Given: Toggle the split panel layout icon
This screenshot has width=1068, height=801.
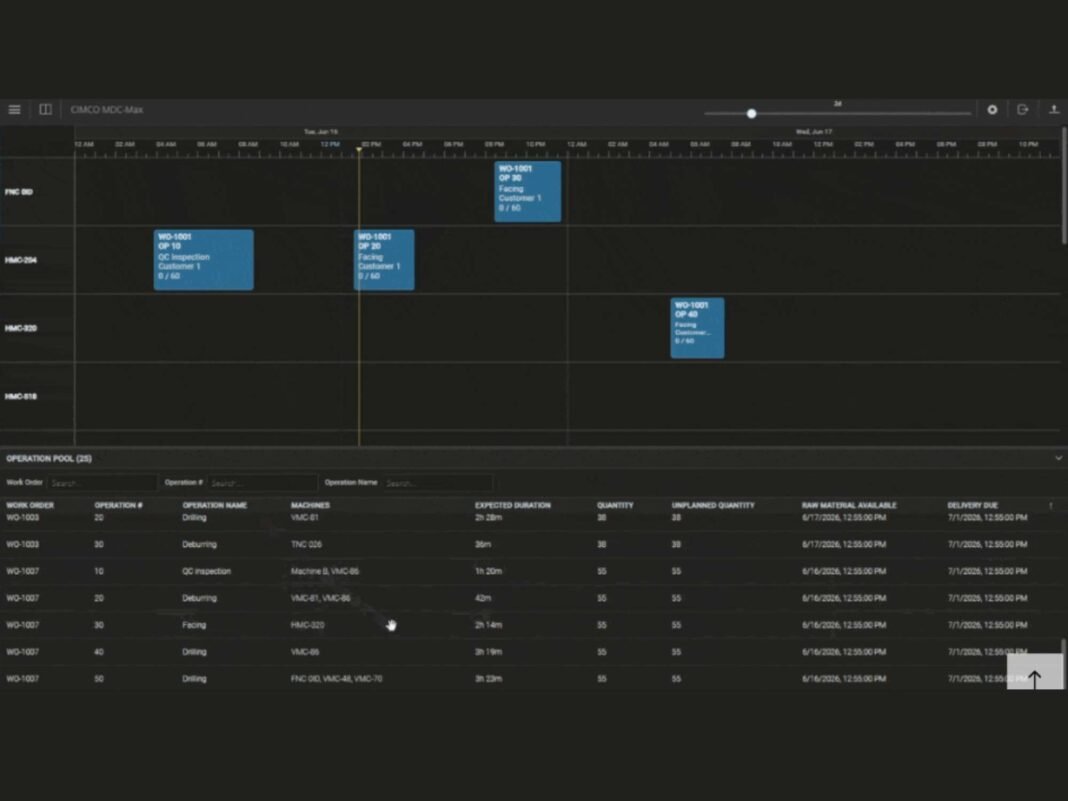Looking at the screenshot, I should point(46,110).
